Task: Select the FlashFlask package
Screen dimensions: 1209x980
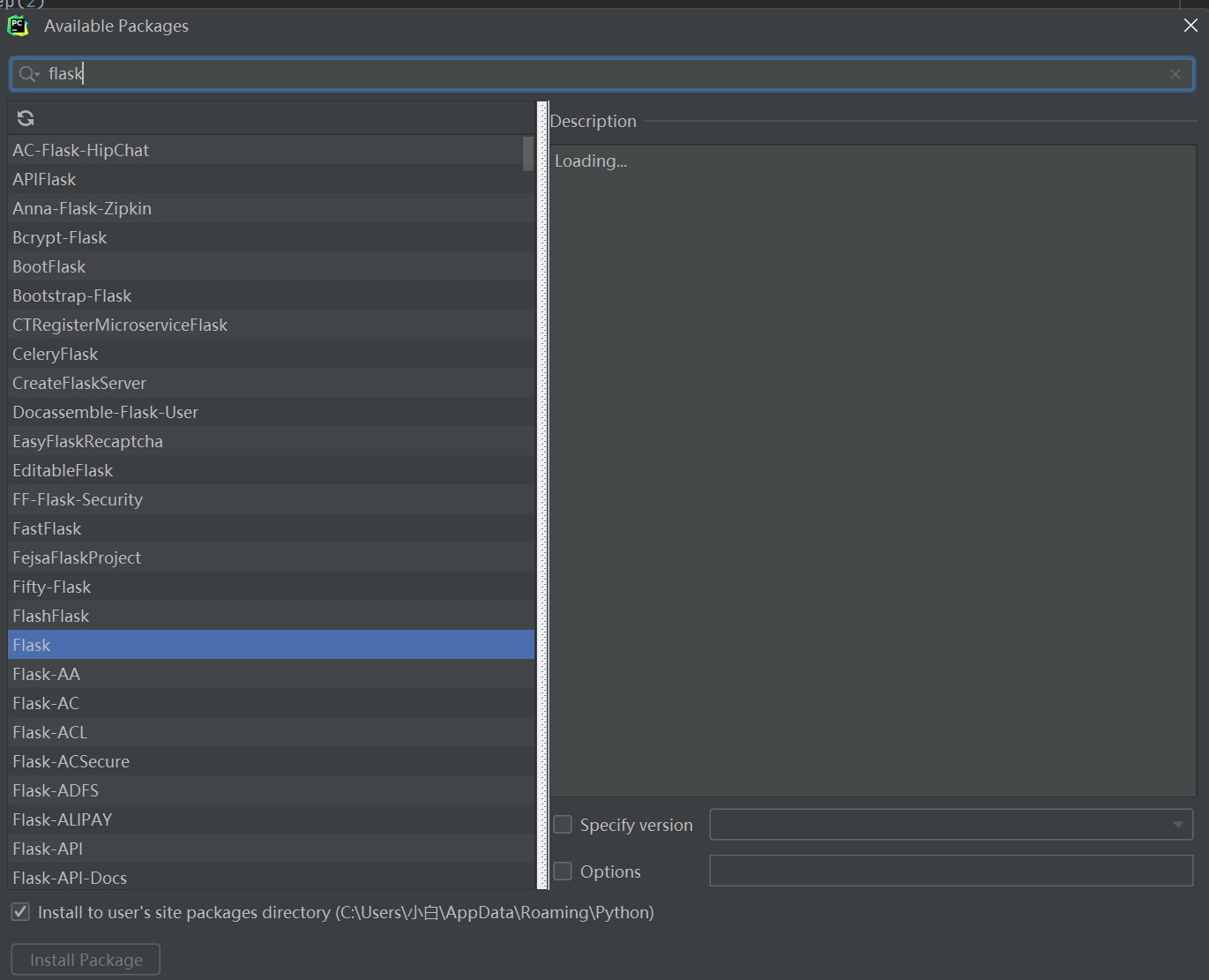Action: point(271,616)
